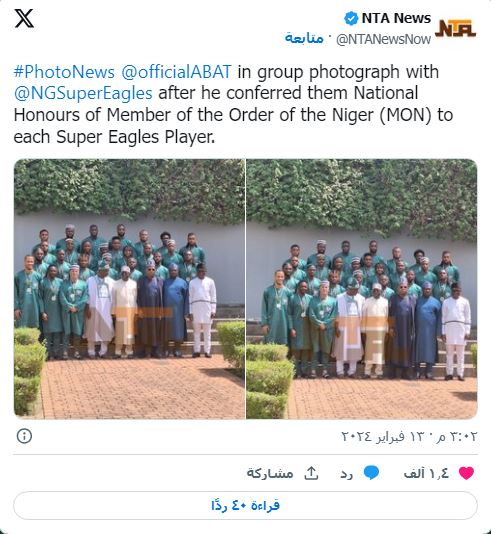Click the tweet timestamp date

(x=409, y=436)
